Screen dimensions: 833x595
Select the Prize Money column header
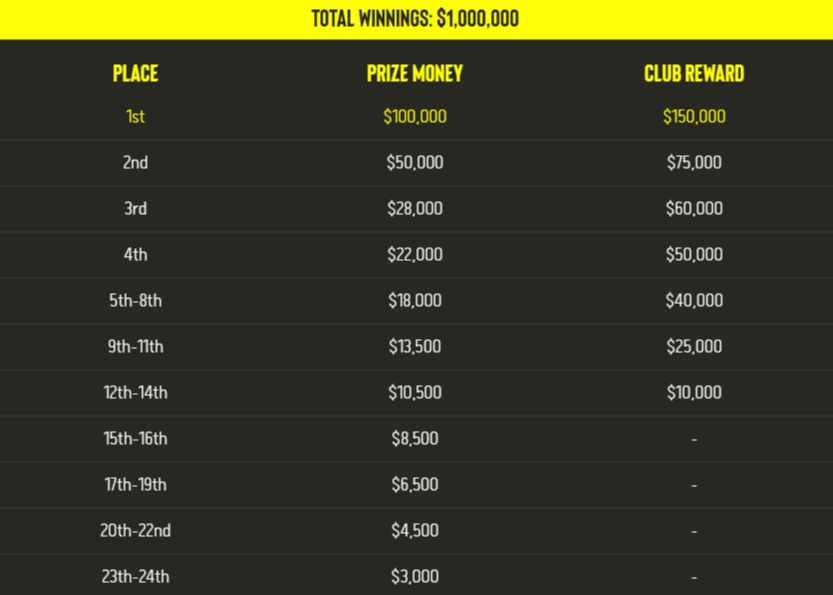(415, 73)
